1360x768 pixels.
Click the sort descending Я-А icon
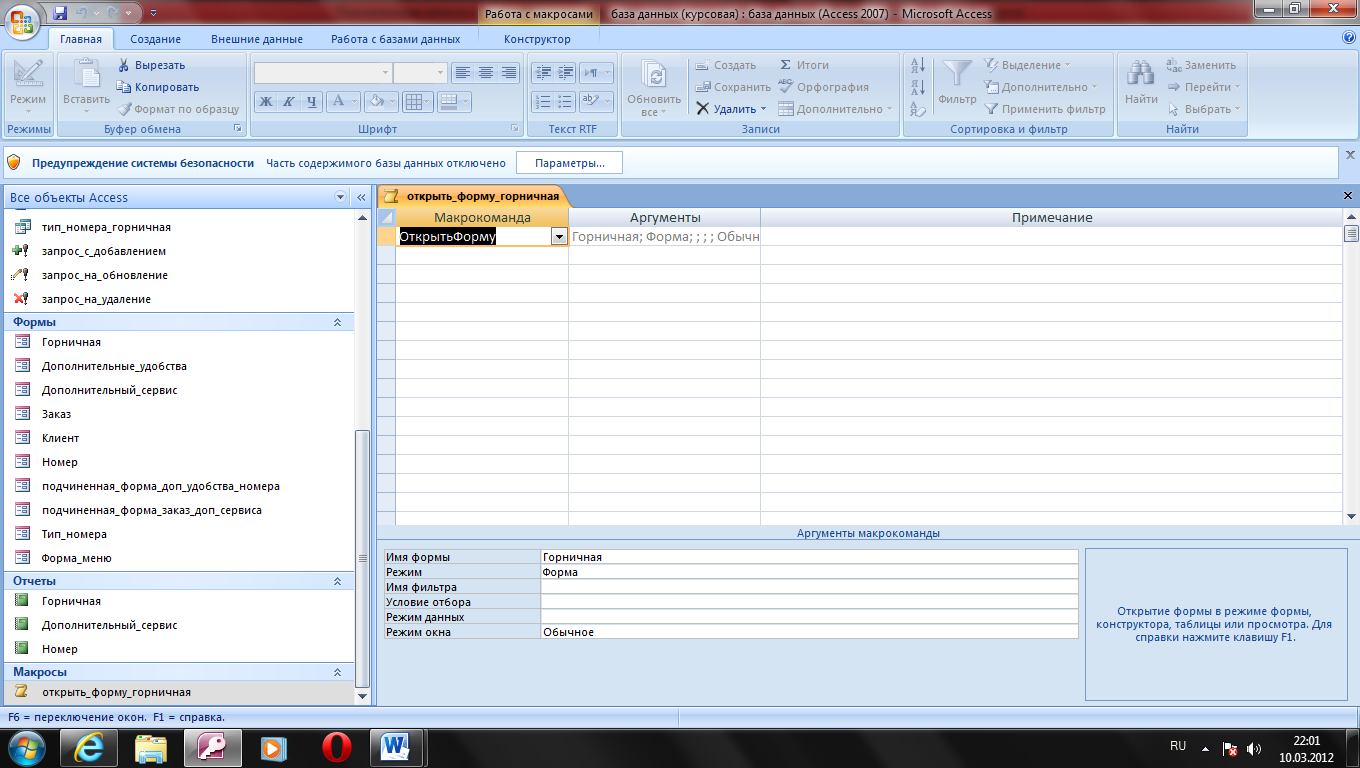[x=918, y=88]
